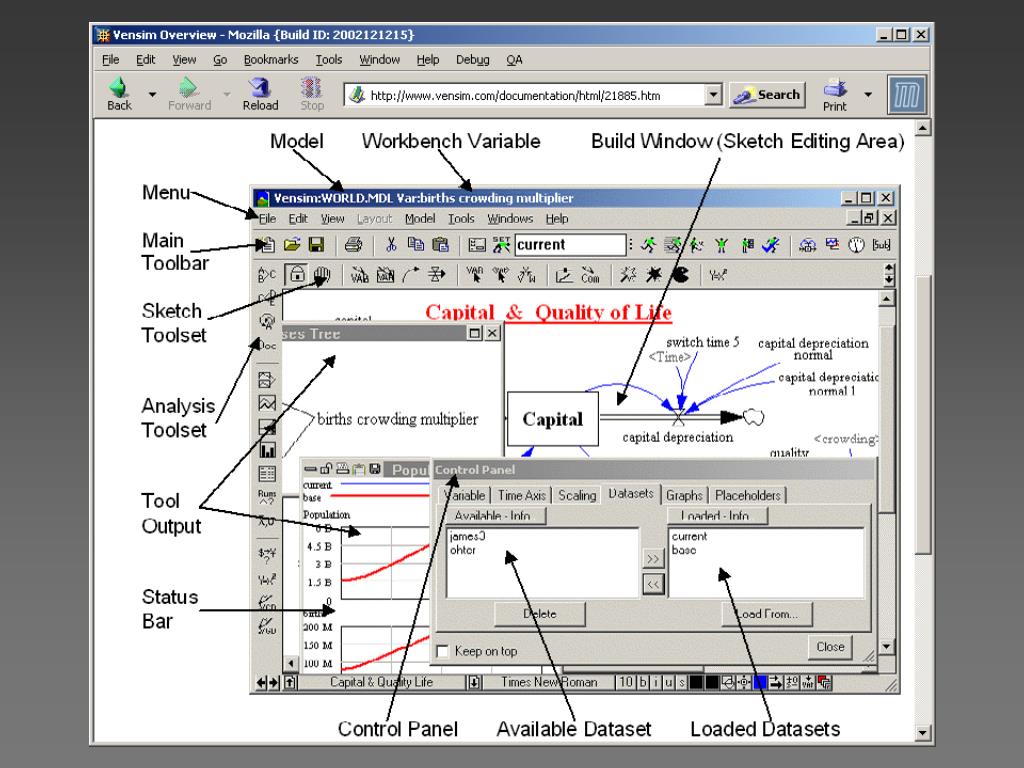This screenshot has width=1024, height=768.
Task: Toggle strikethrough 's' in sketch status bar
Action: [681, 682]
